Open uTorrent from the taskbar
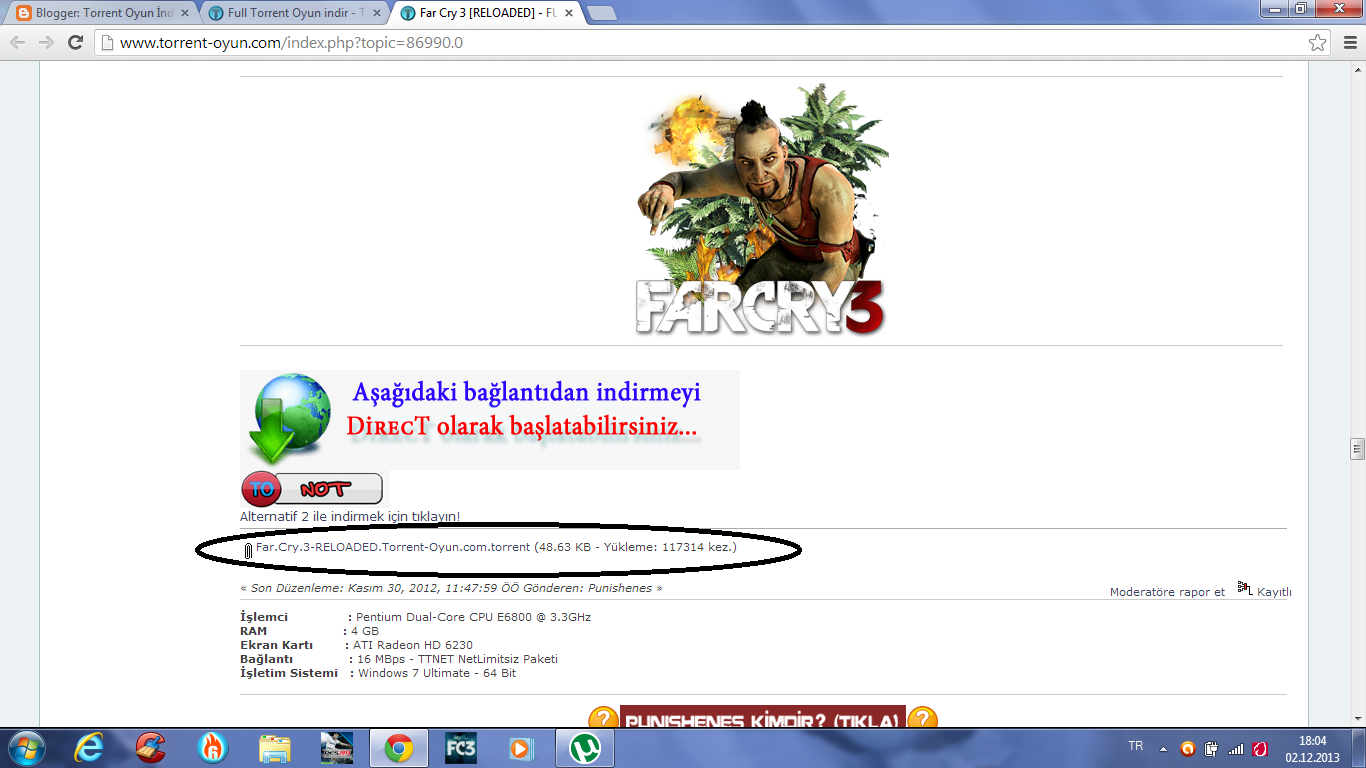 584,748
